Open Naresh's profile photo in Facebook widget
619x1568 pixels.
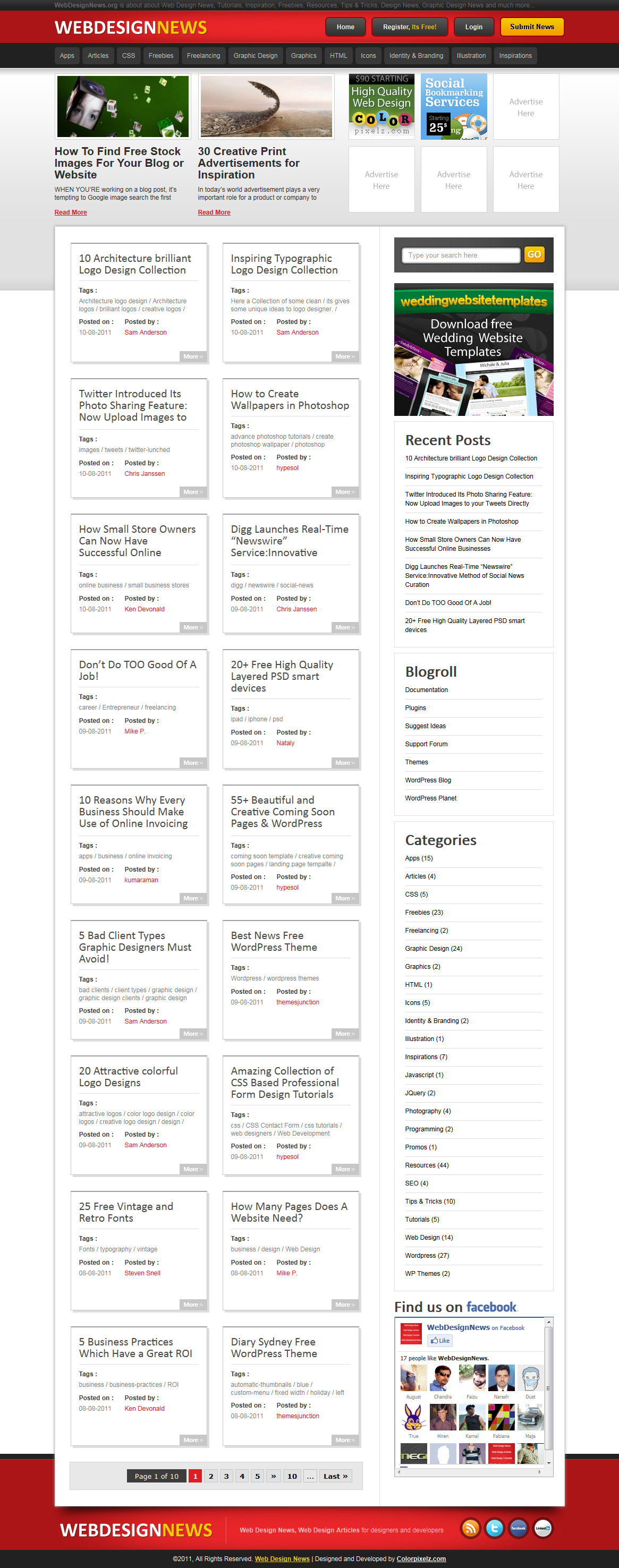click(x=501, y=1377)
